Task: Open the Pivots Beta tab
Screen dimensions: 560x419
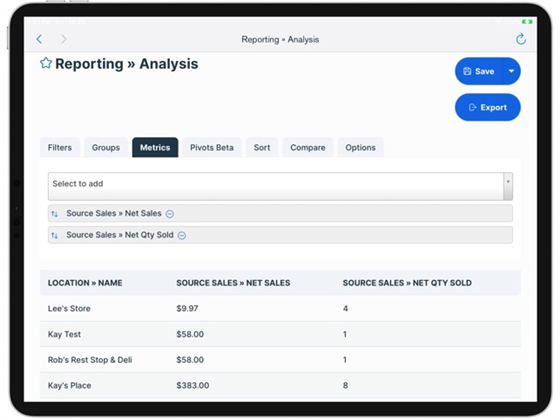Action: click(212, 148)
